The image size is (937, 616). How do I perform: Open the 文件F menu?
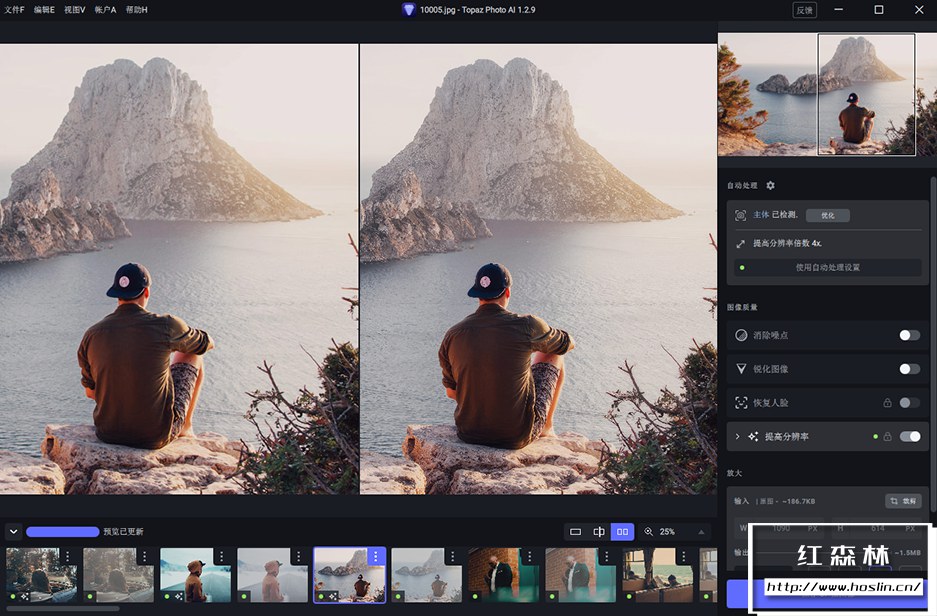point(14,9)
